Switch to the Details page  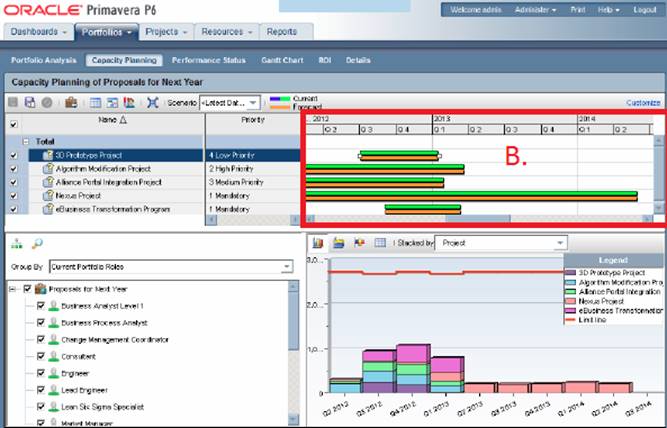pos(358,60)
